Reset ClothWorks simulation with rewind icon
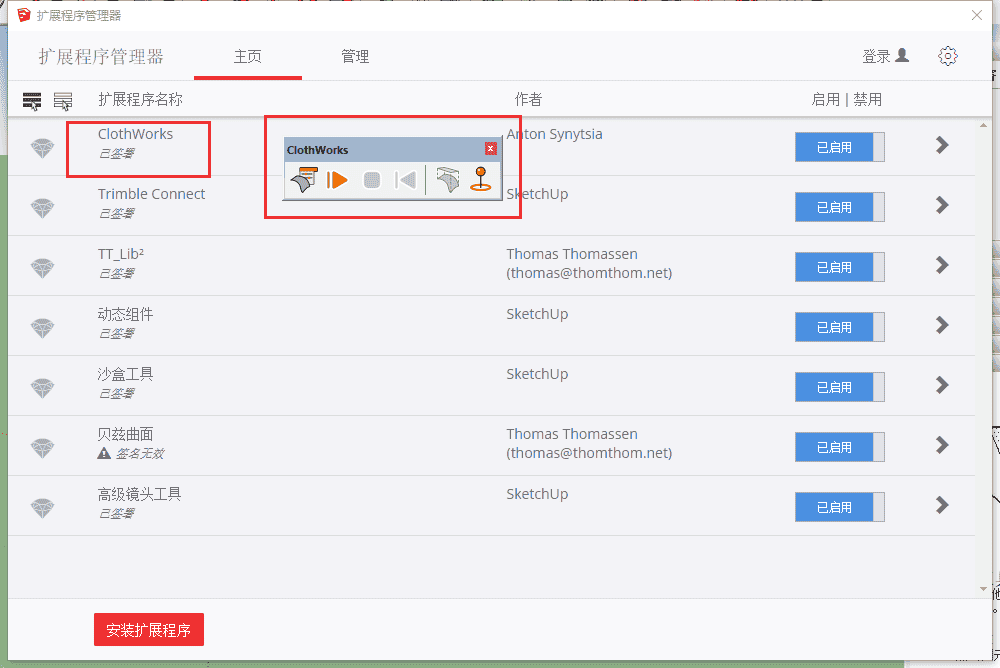The width and height of the screenshot is (1000, 668). [406, 180]
